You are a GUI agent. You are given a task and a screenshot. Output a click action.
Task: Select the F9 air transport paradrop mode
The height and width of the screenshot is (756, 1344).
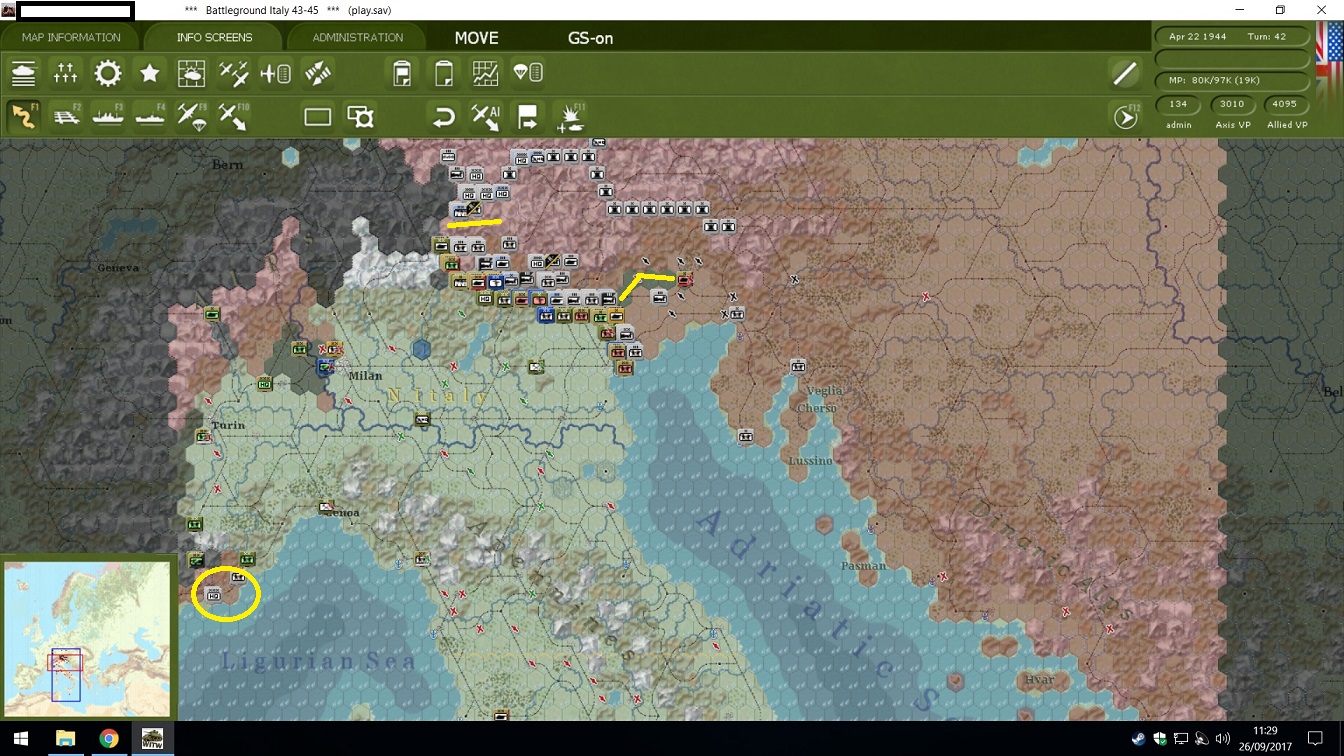click(x=192, y=116)
